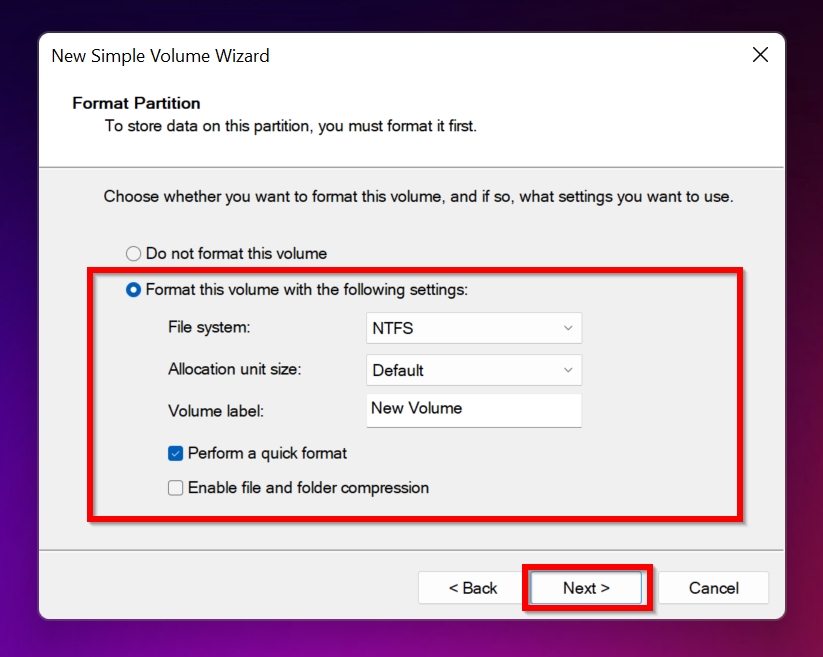Screen dimensions: 823x657
Task: Open the File system NTFS dropdown
Action: tap(474, 328)
